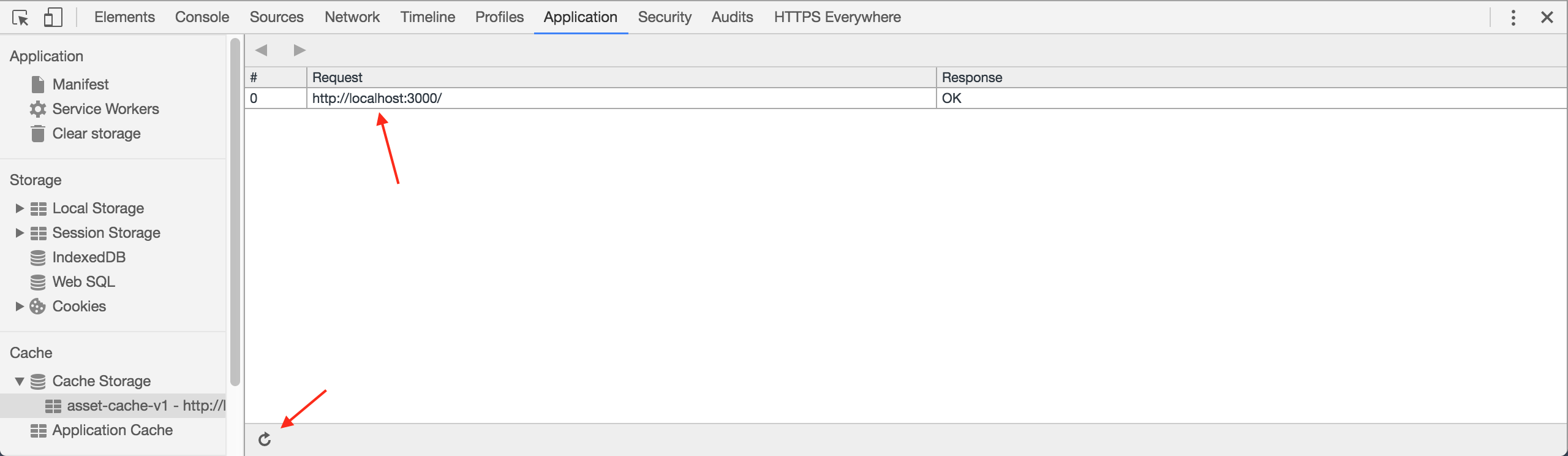Image resolution: width=1568 pixels, height=456 pixels.
Task: Toggle the device toolbar icon
Action: pos(53,17)
